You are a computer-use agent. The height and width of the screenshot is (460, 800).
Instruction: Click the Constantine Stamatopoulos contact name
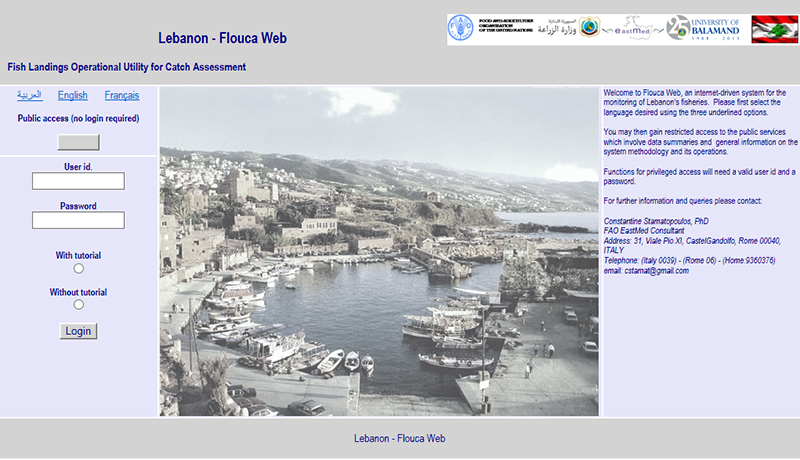click(656, 220)
